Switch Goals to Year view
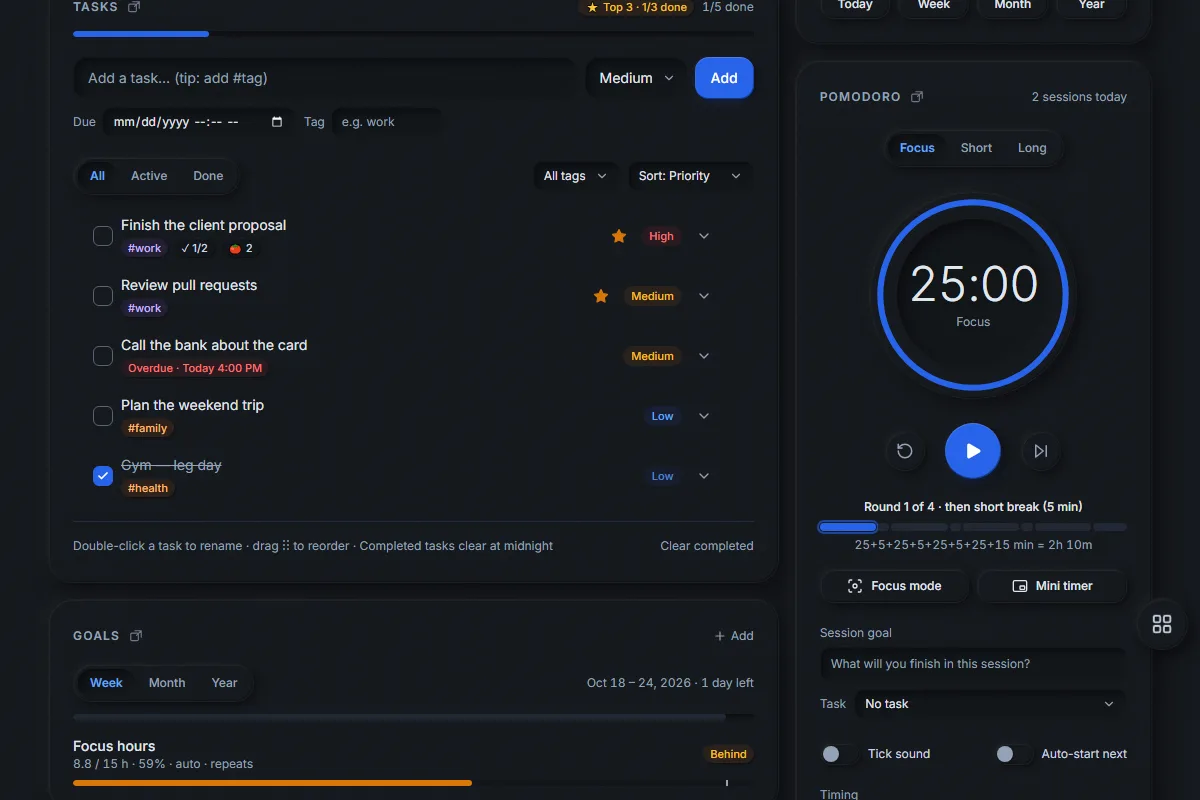1200x800 pixels. coord(224,683)
